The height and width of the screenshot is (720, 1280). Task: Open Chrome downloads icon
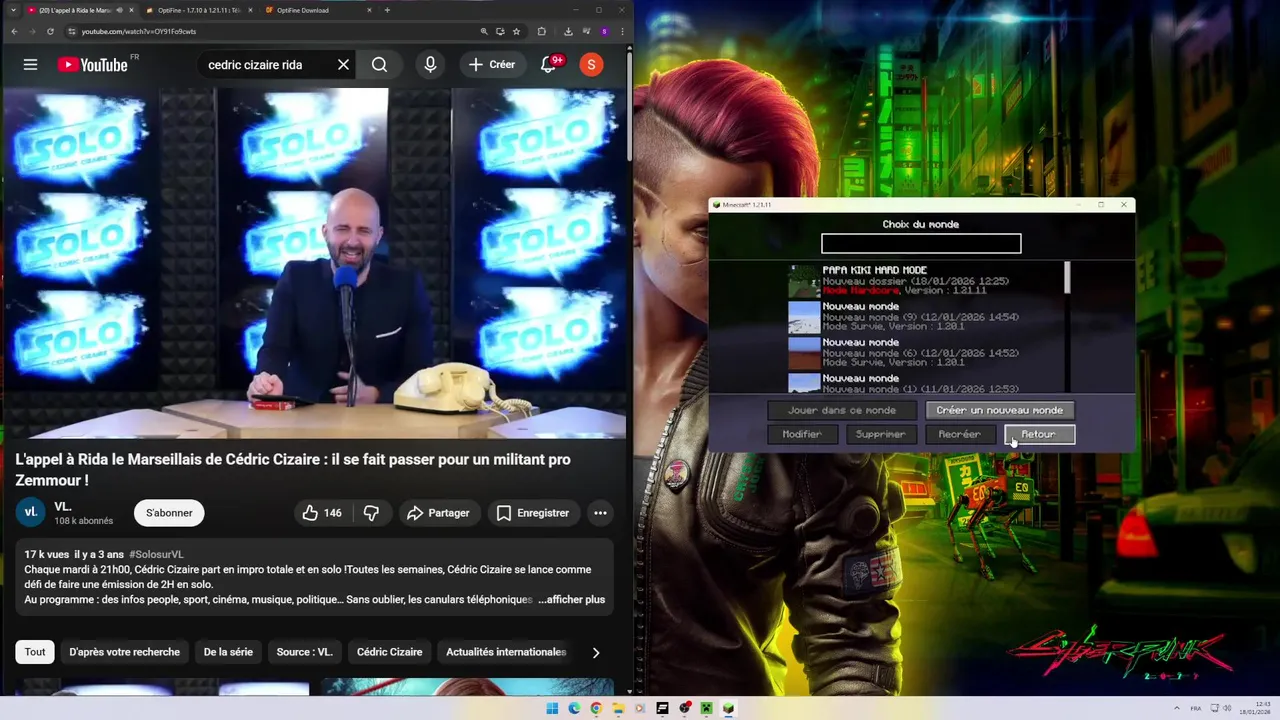click(x=568, y=31)
